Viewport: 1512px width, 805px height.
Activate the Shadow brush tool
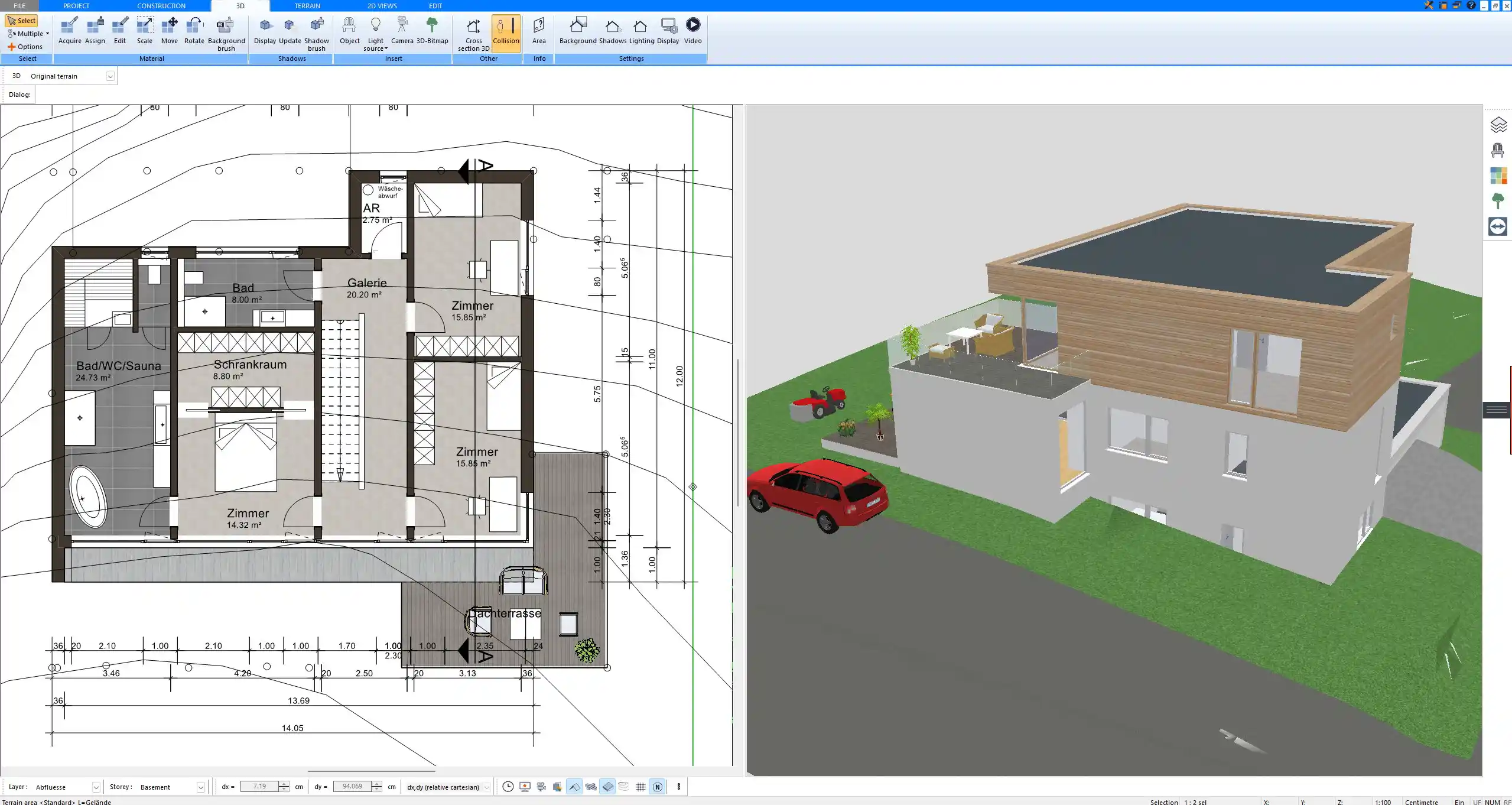click(x=317, y=34)
